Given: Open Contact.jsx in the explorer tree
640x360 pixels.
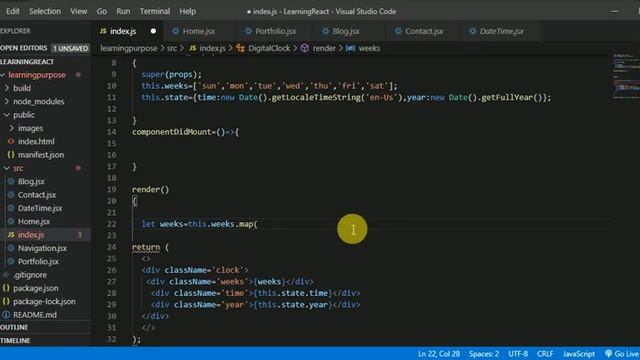Looking at the screenshot, I should [x=37, y=195].
